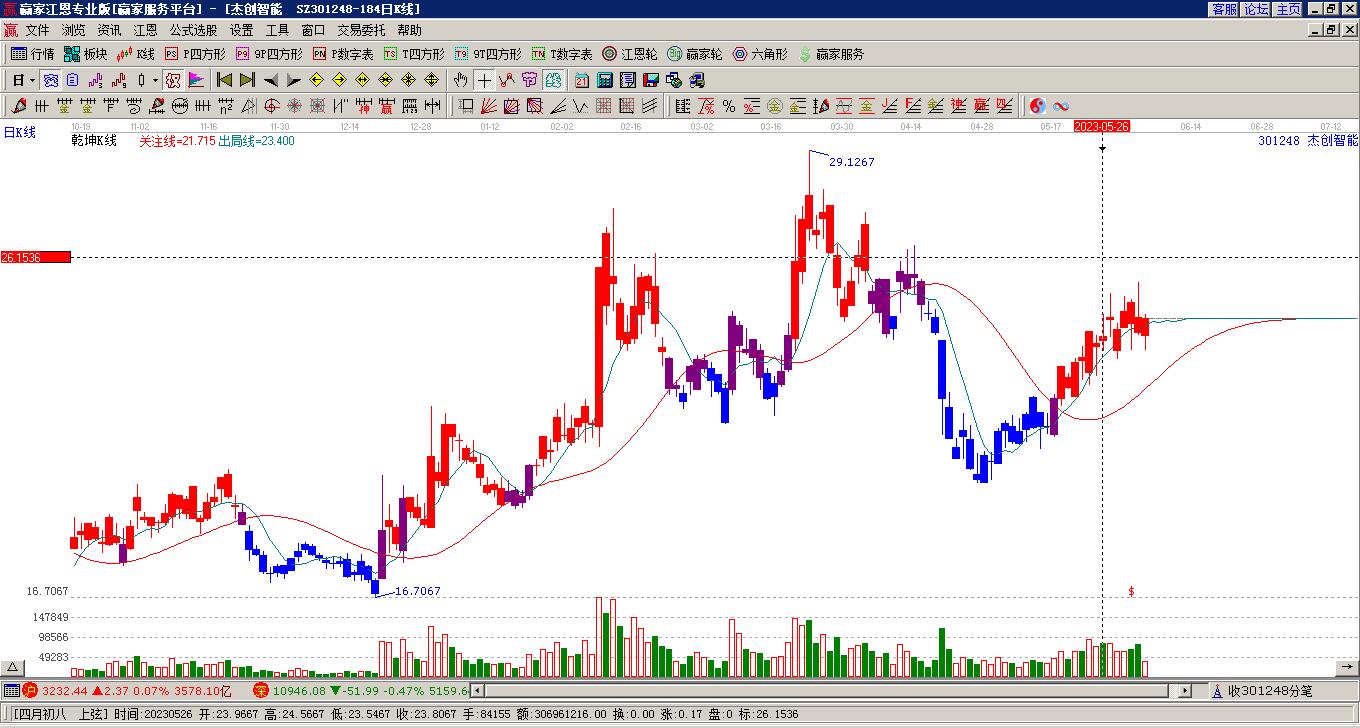Open the calendar icon showing 21
This screenshot has width=1360, height=728.
[582, 80]
